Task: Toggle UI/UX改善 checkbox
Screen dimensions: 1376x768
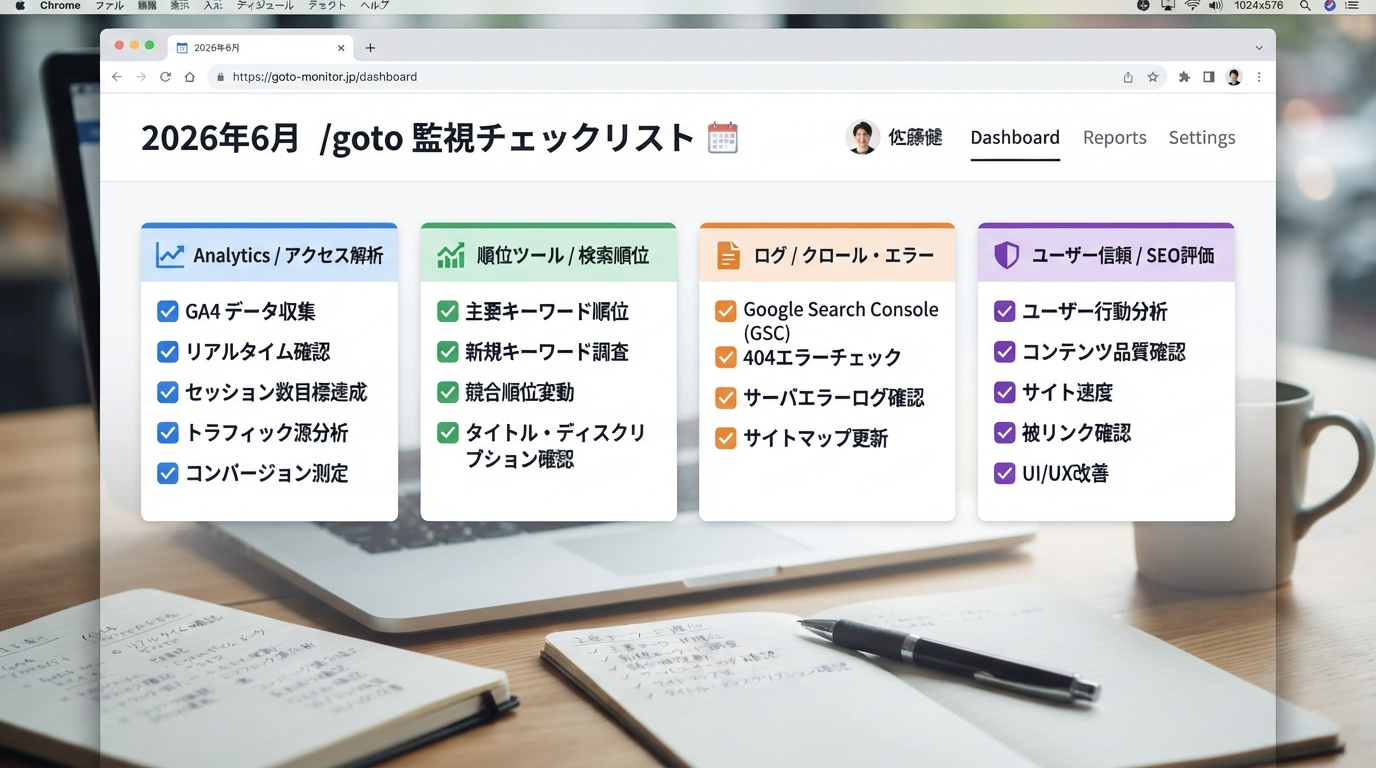Action: 1005,473
